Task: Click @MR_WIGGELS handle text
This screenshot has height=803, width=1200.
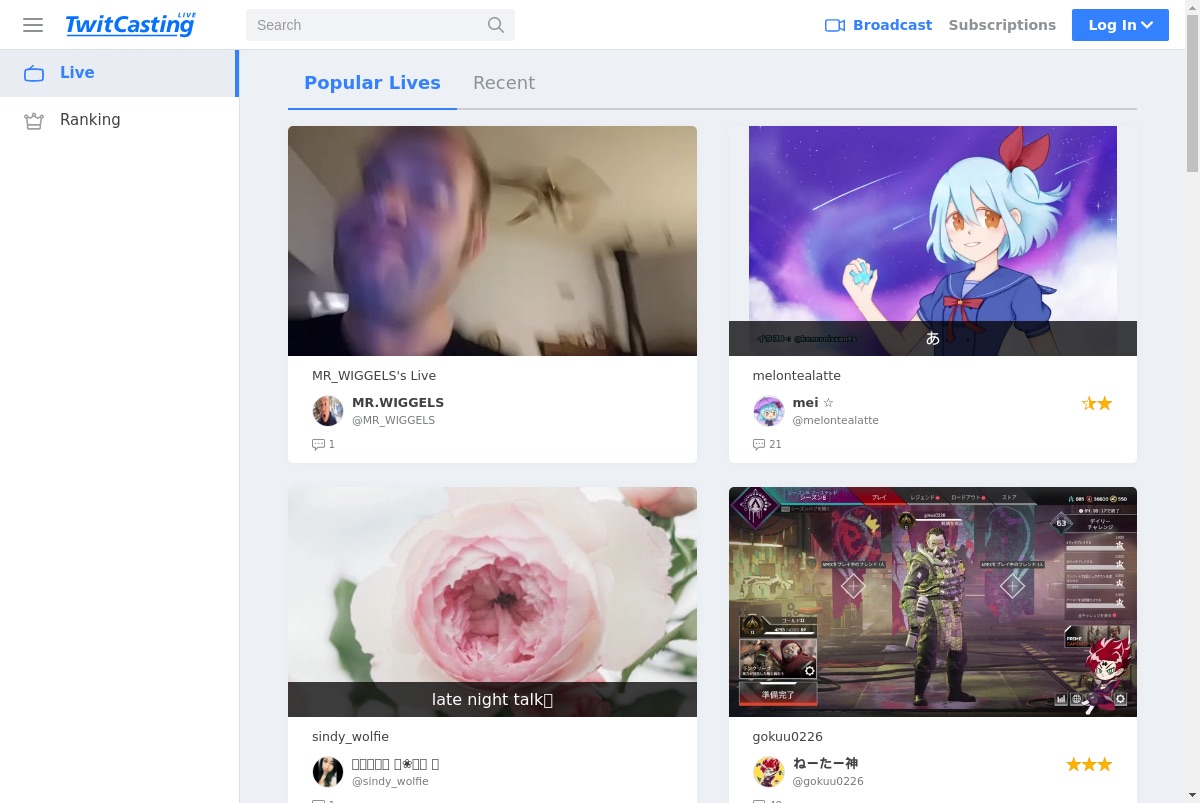Action: 393,420
